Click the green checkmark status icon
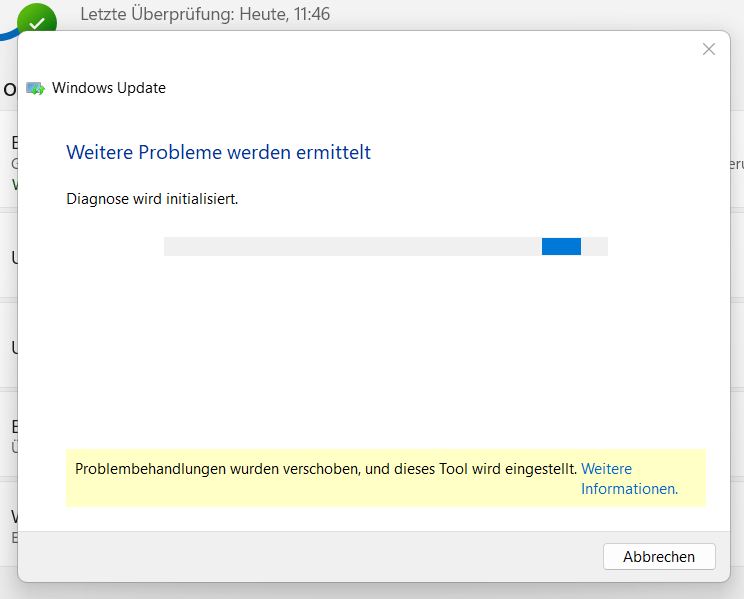The width and height of the screenshot is (744, 599). click(x=37, y=19)
